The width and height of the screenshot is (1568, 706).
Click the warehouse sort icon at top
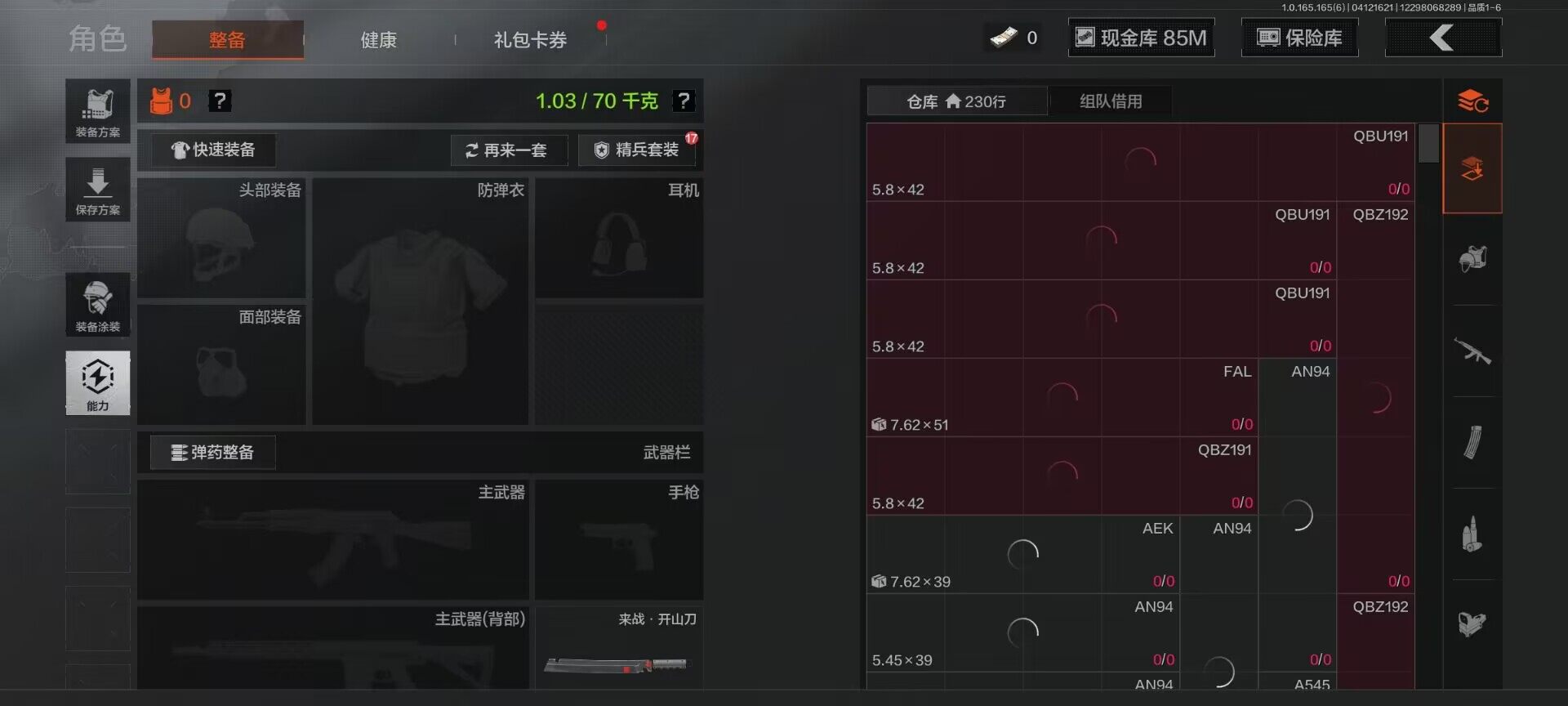point(1472,101)
